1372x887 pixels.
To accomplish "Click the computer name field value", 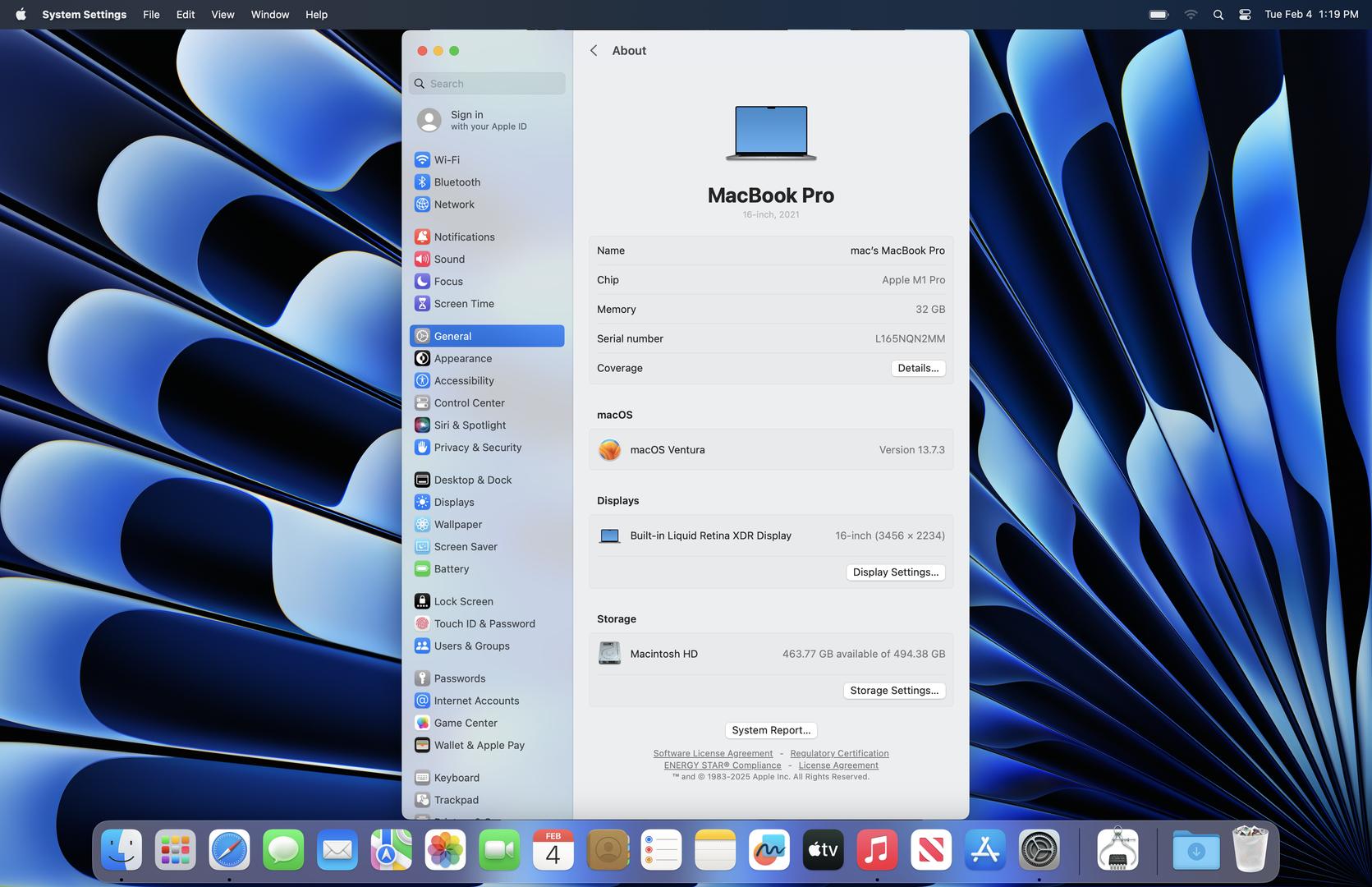I will click(x=897, y=250).
